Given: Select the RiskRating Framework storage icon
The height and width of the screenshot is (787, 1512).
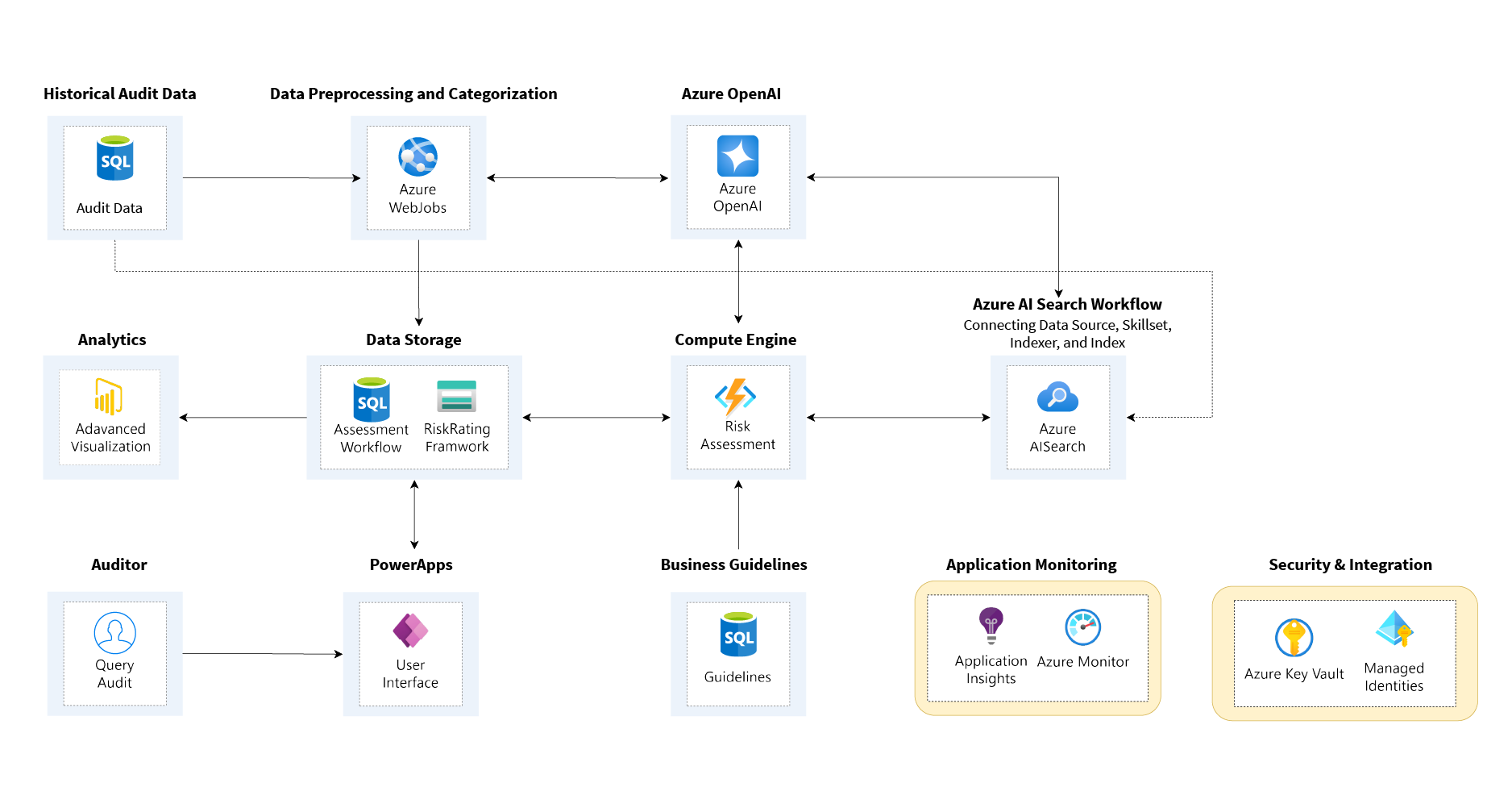Looking at the screenshot, I should [456, 397].
